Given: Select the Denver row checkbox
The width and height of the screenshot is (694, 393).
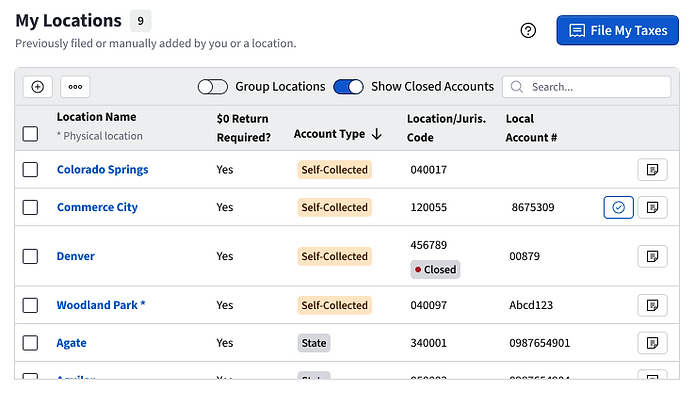Looking at the screenshot, I should click(x=30, y=256).
